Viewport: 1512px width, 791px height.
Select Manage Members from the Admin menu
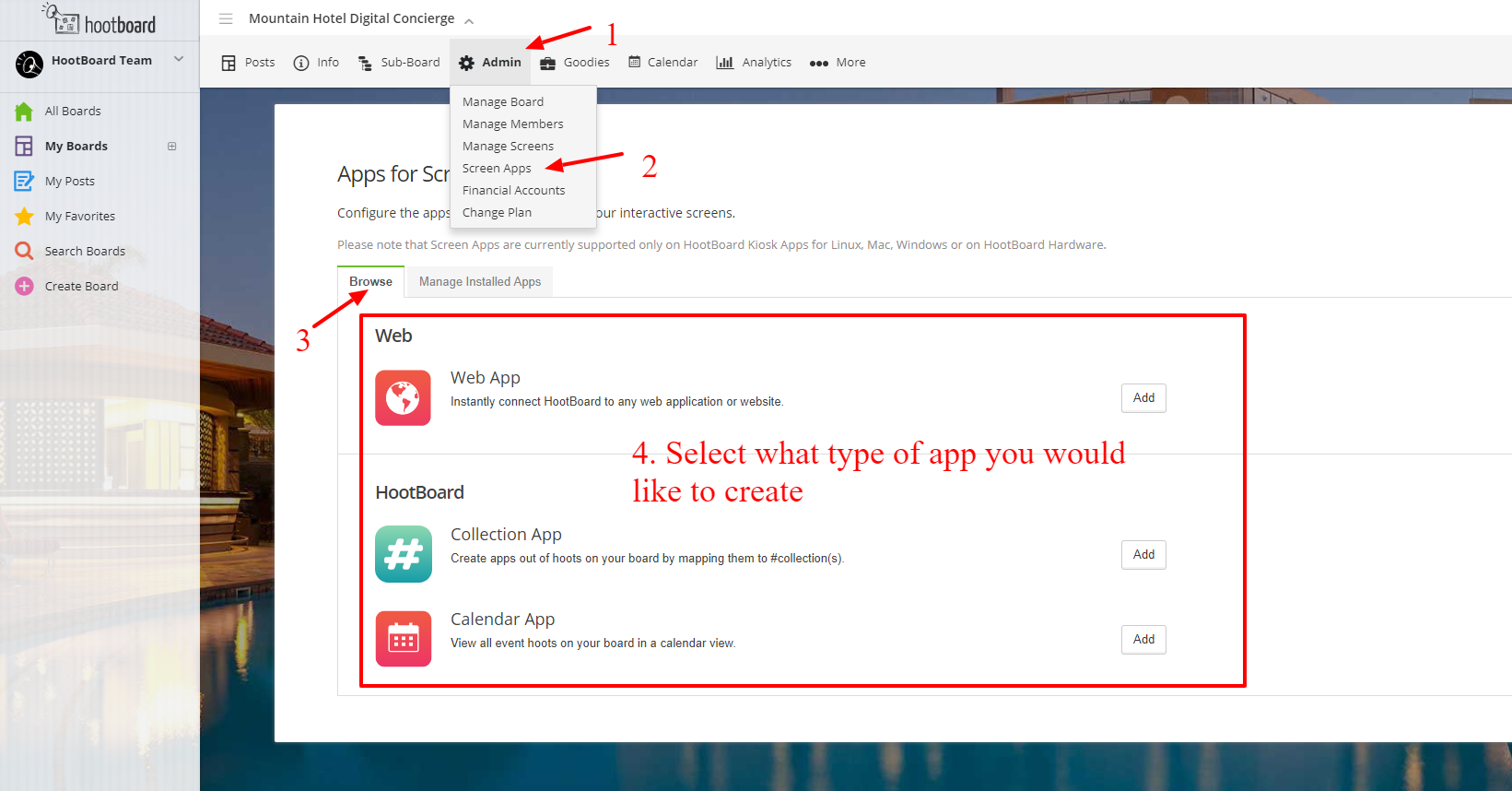coord(513,124)
